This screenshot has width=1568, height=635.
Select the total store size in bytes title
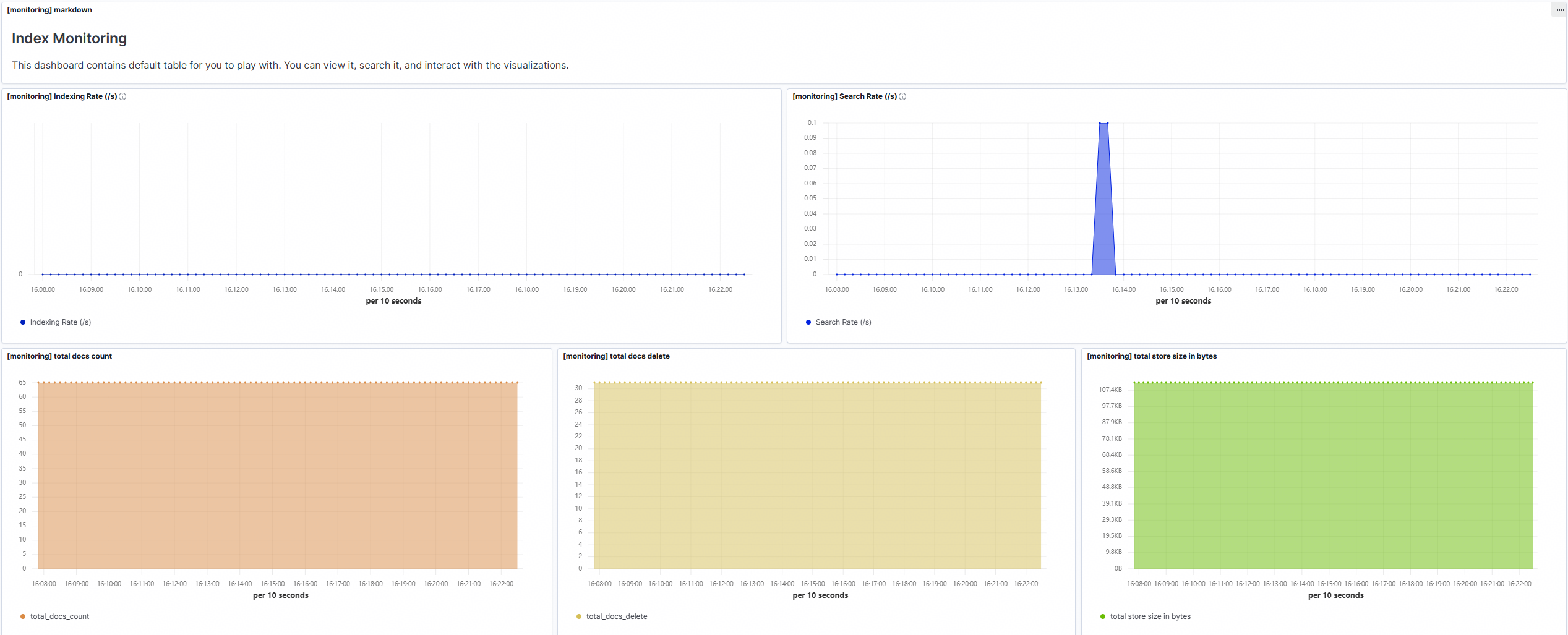click(1152, 356)
